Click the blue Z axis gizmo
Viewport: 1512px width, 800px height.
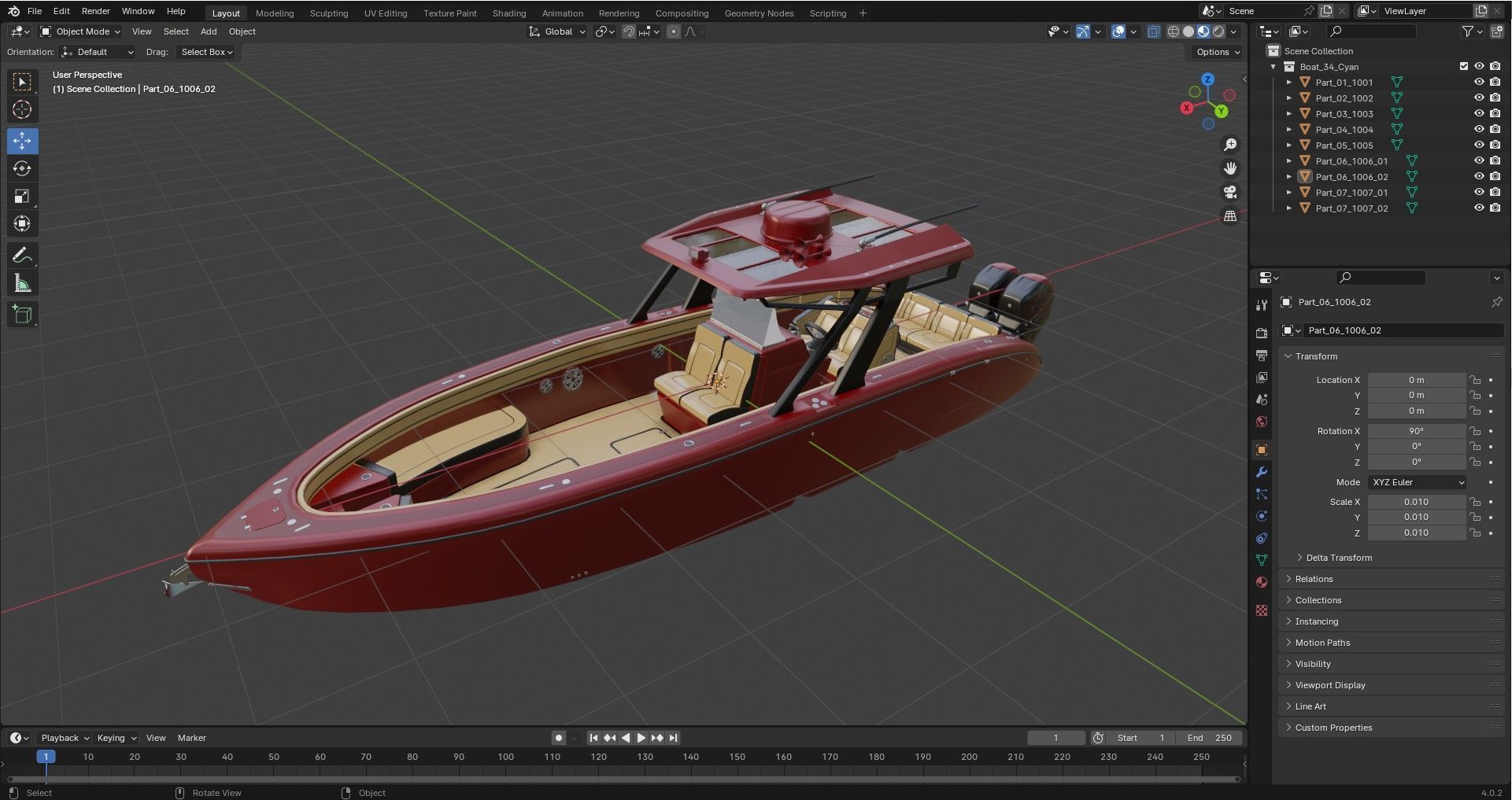[x=1207, y=79]
